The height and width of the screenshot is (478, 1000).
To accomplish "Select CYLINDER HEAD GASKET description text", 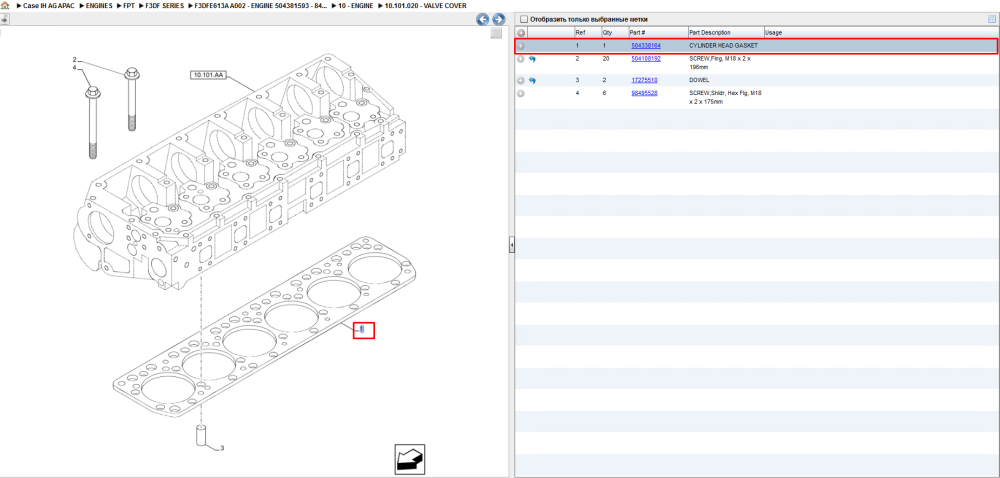I will tap(723, 47).
